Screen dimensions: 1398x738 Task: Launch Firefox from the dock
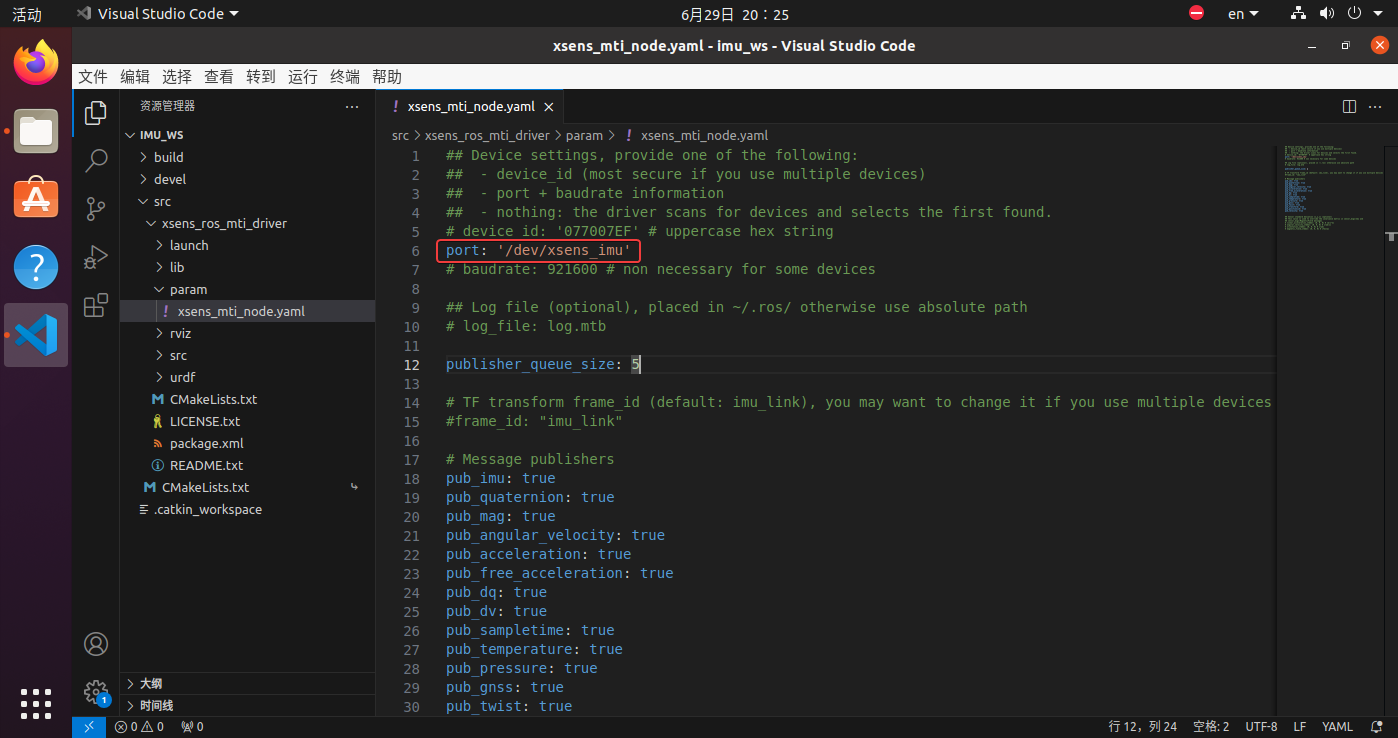(36, 63)
